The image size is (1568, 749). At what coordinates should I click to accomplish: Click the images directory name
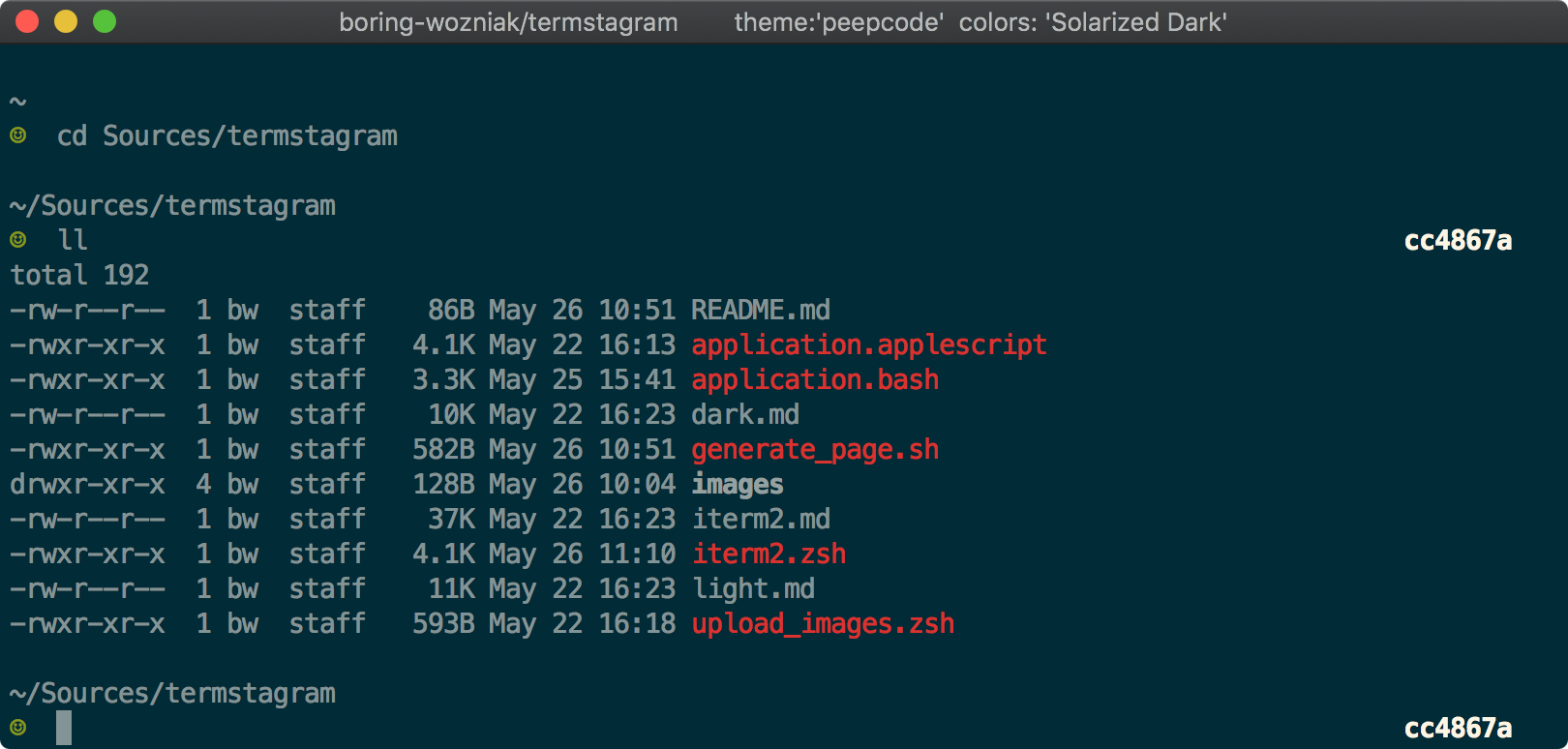pos(738,484)
